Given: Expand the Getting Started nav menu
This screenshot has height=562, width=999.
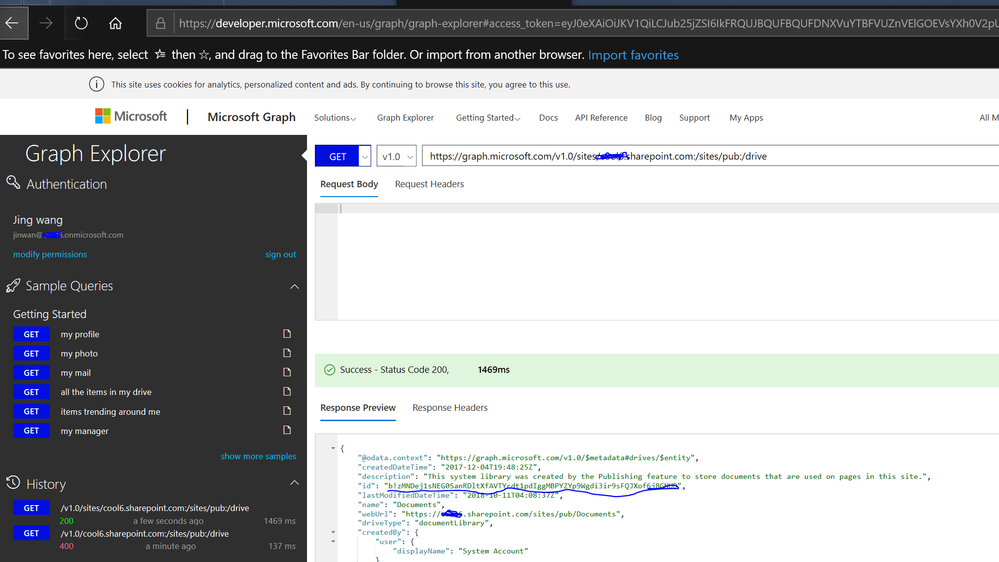Looking at the screenshot, I should coord(487,118).
